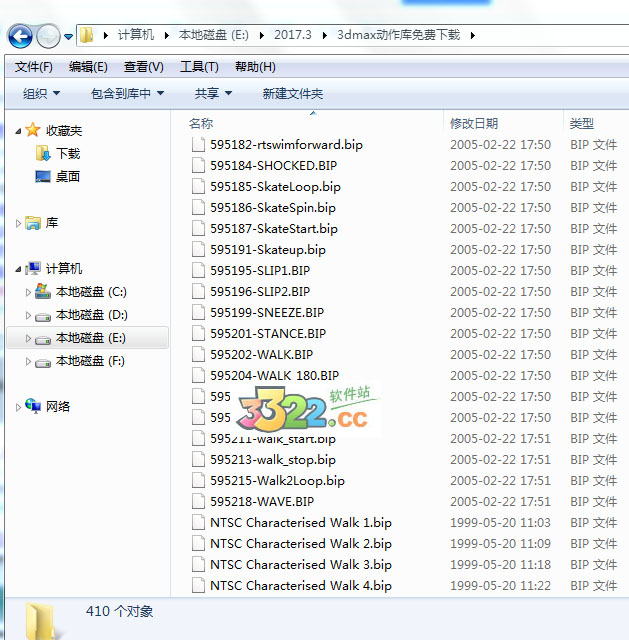Click the 下载 folder icon in favorites

43,153
